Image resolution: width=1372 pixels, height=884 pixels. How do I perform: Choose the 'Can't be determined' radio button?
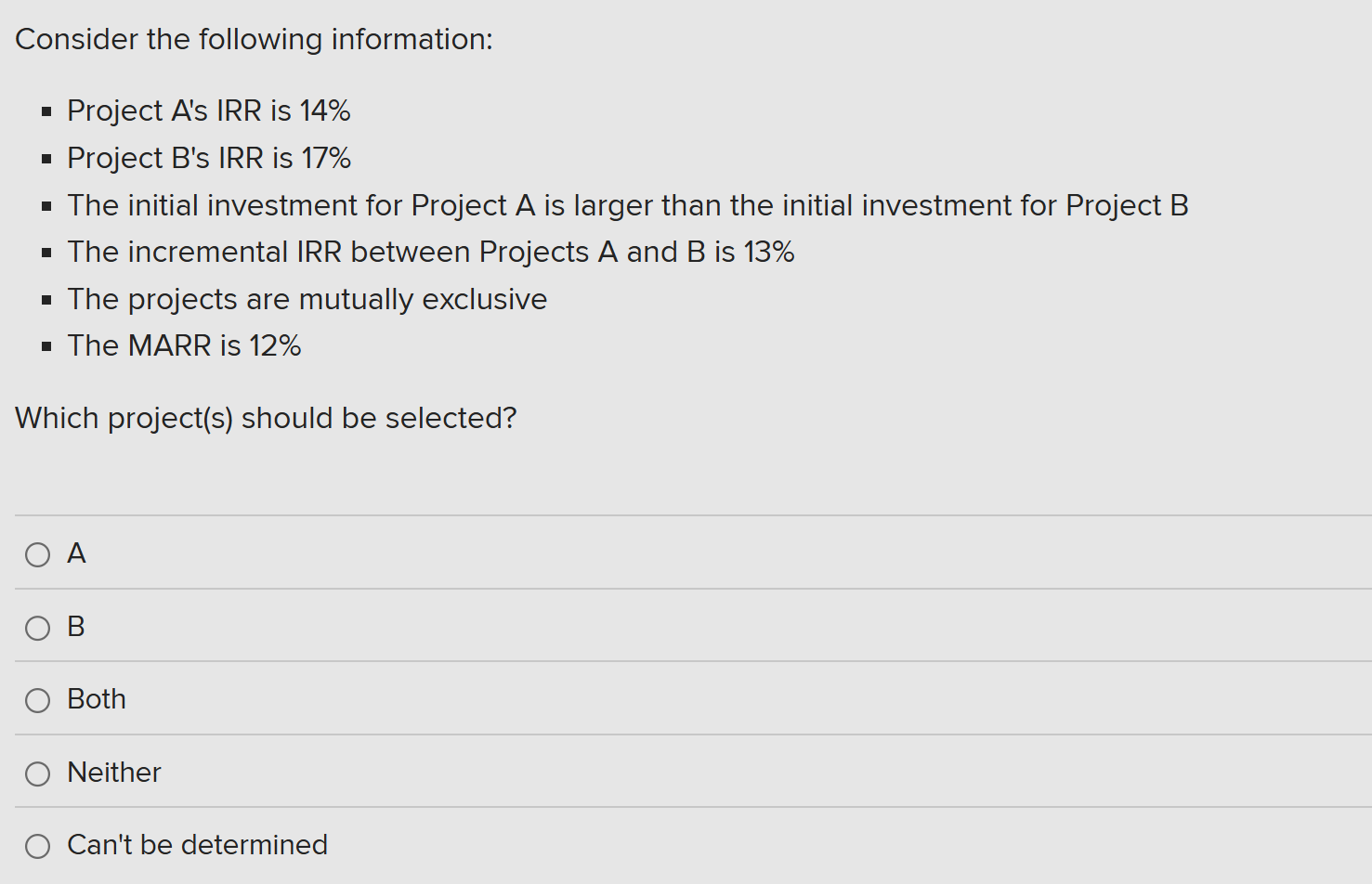point(37,846)
